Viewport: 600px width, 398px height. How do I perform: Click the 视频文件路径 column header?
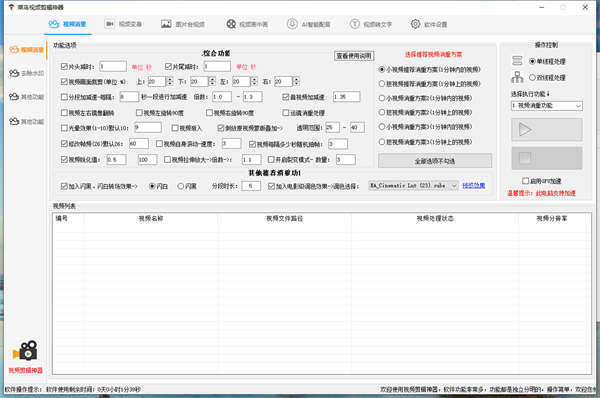click(x=285, y=219)
